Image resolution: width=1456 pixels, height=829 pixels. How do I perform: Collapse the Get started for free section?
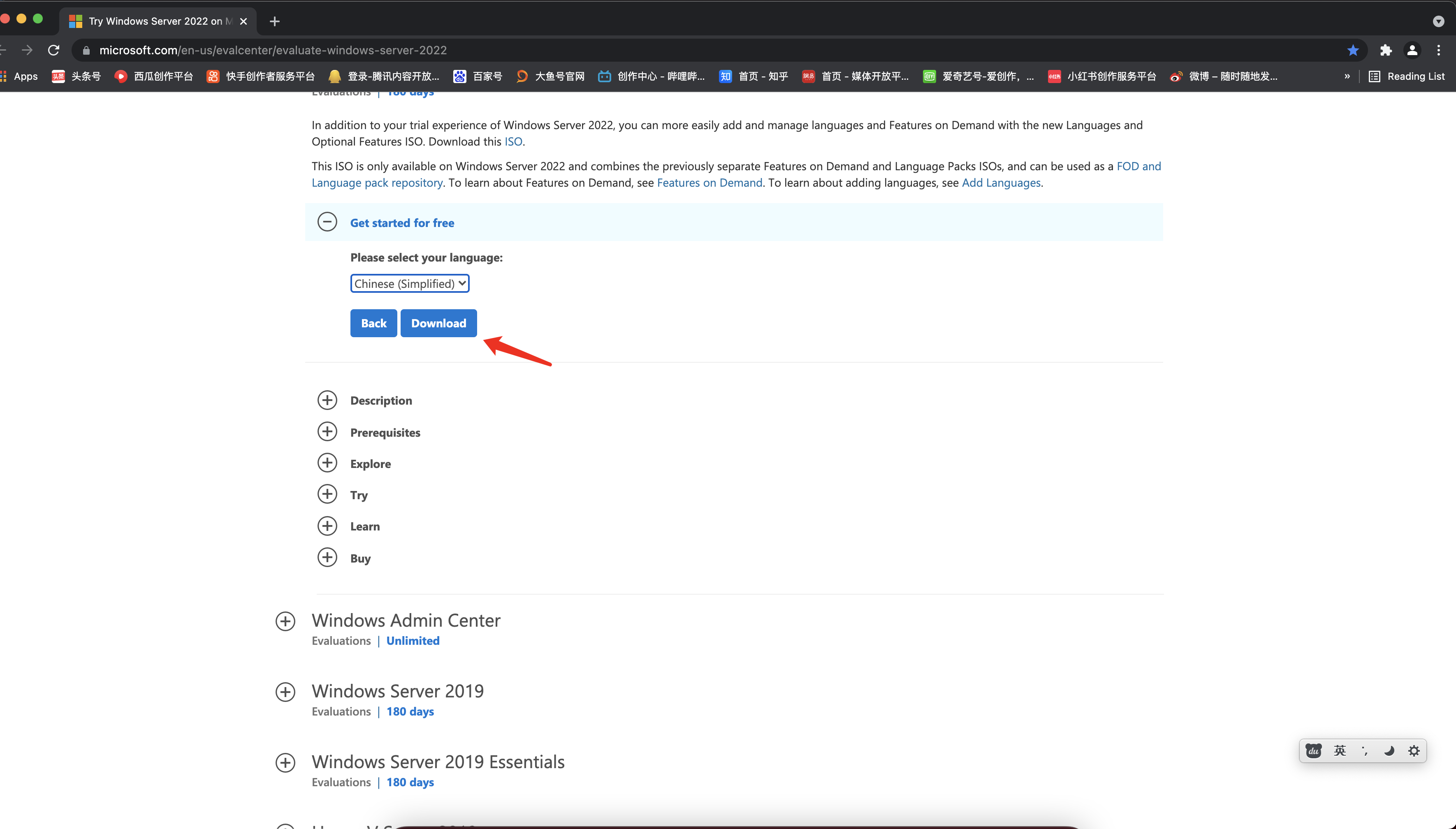(x=327, y=222)
